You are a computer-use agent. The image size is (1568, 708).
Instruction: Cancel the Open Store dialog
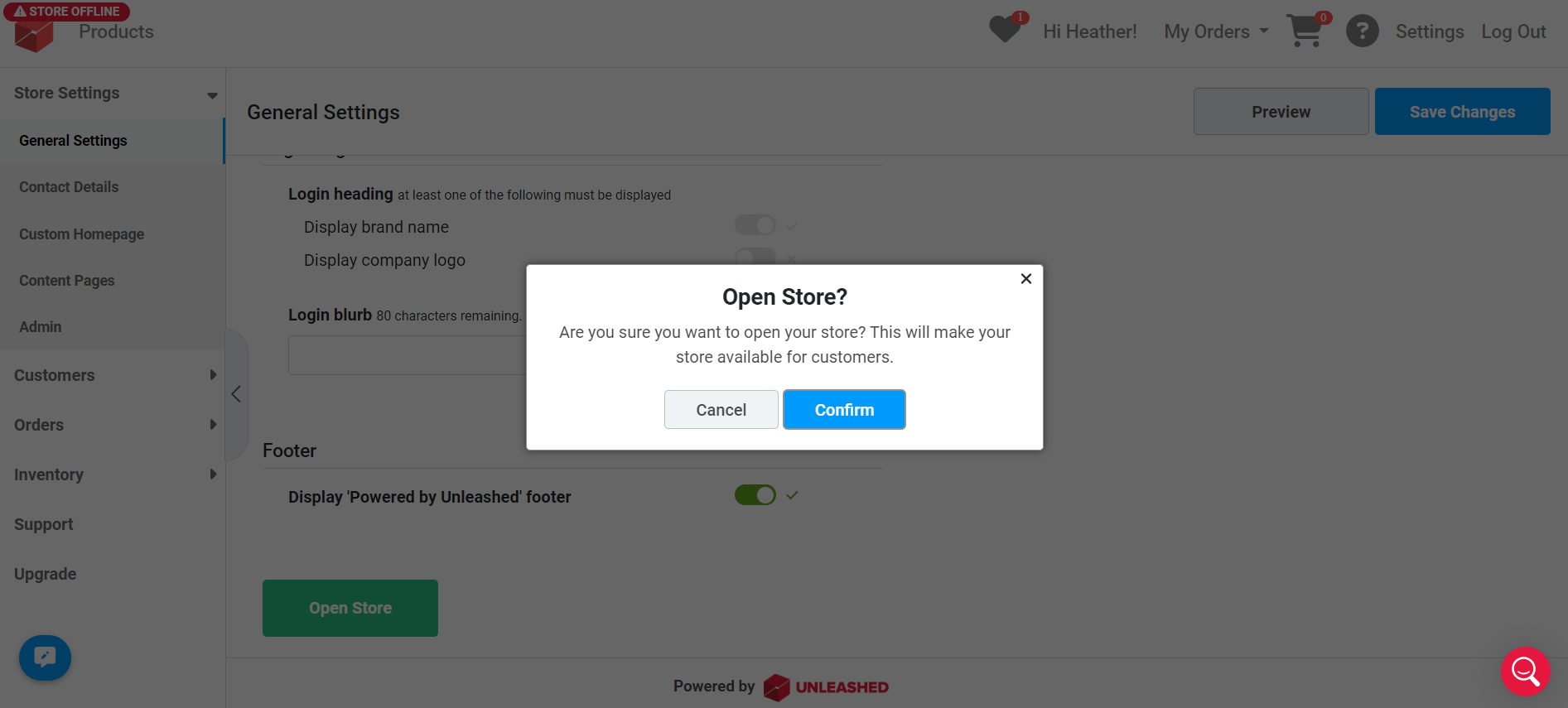(721, 410)
